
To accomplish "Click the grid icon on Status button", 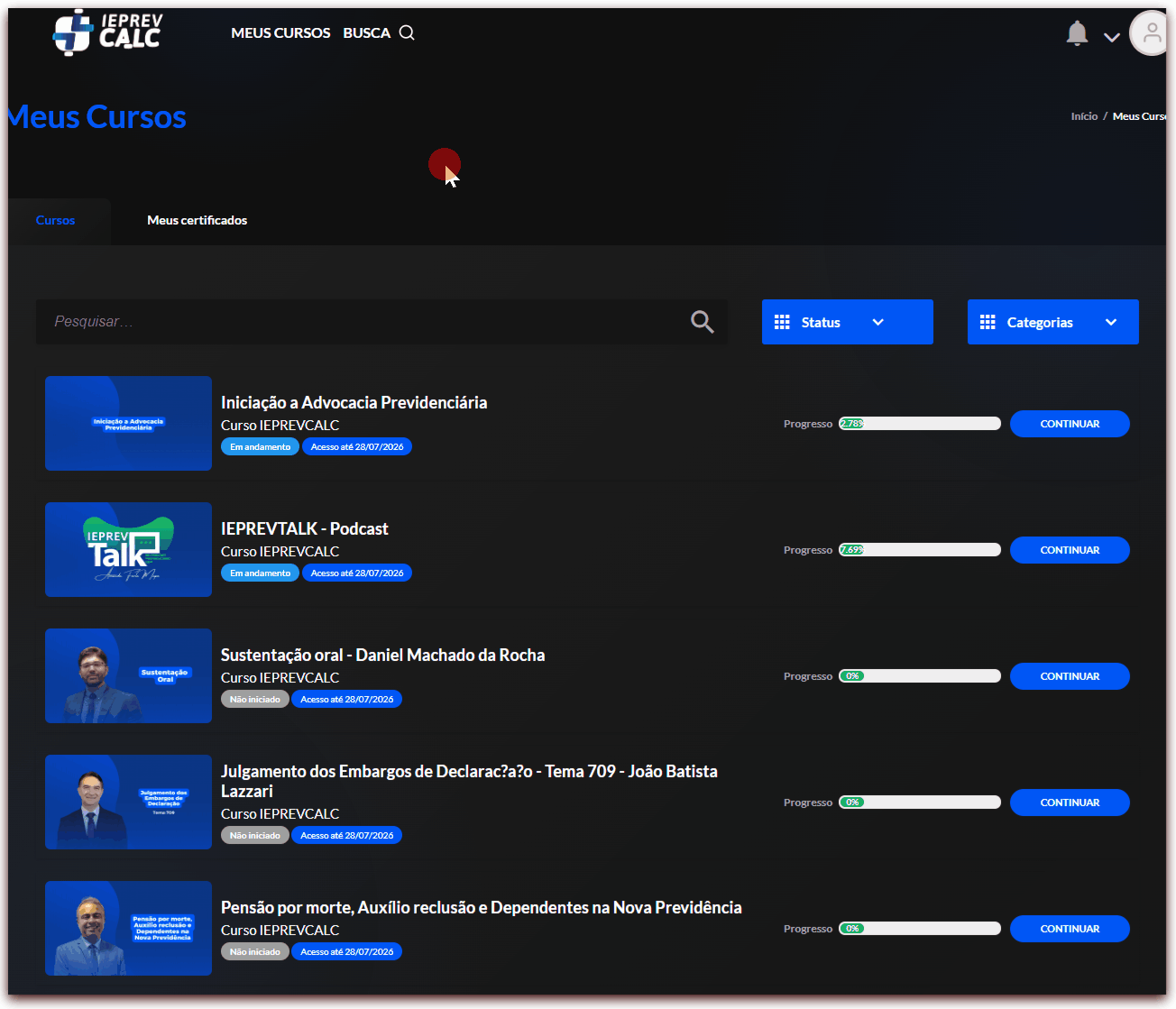I will pos(782,322).
